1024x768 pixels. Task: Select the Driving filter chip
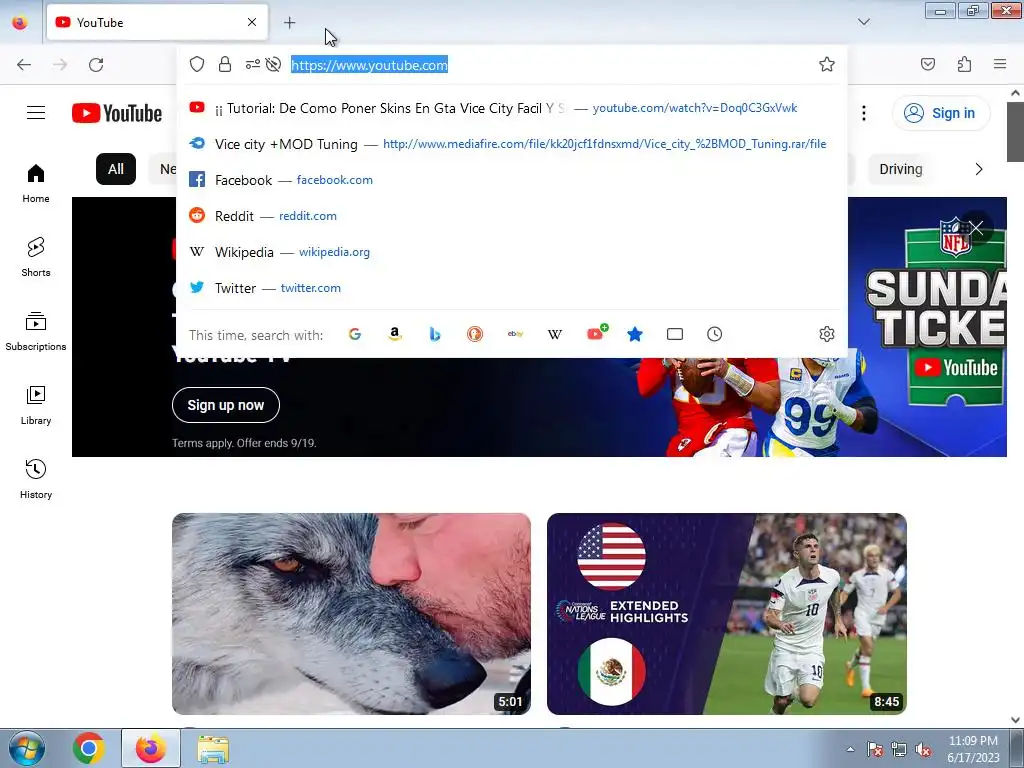pos(901,169)
